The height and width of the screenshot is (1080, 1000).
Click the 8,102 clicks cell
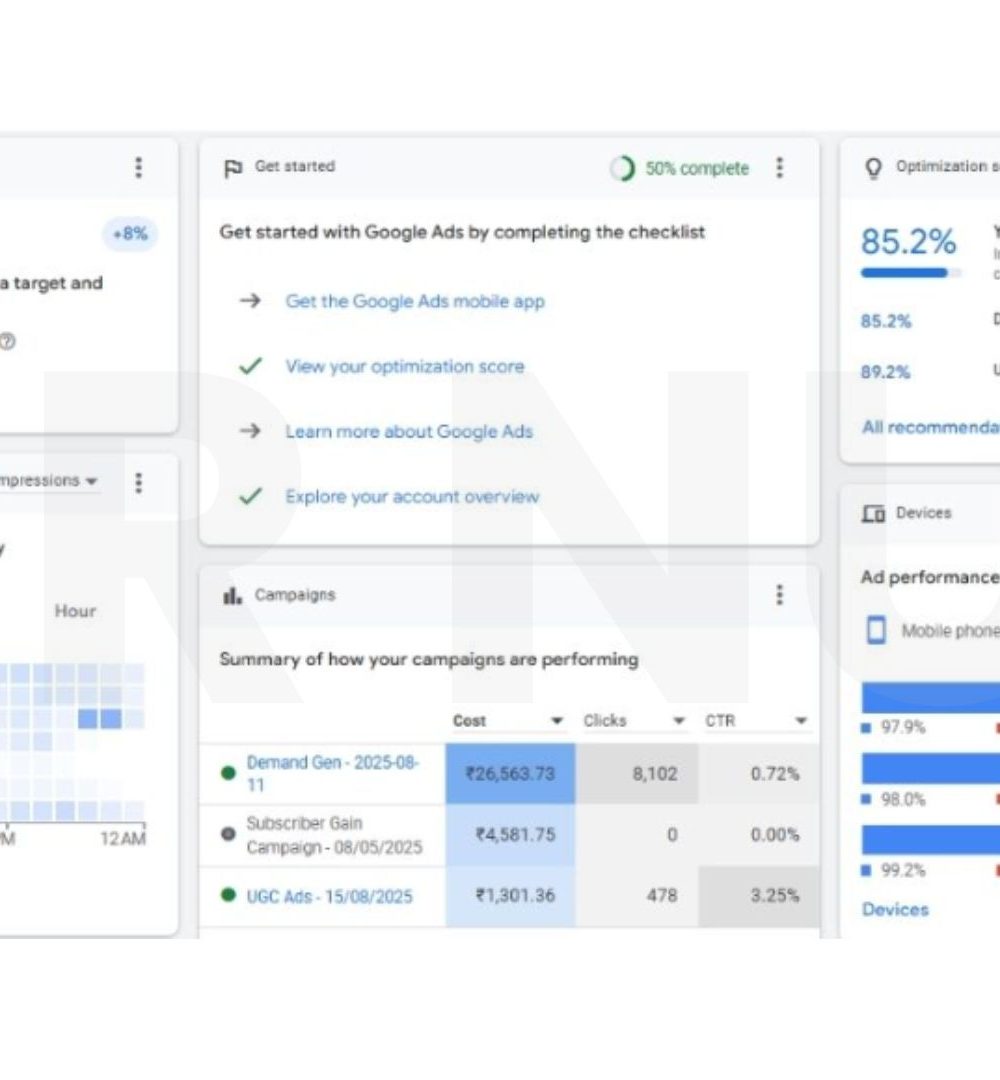637,773
